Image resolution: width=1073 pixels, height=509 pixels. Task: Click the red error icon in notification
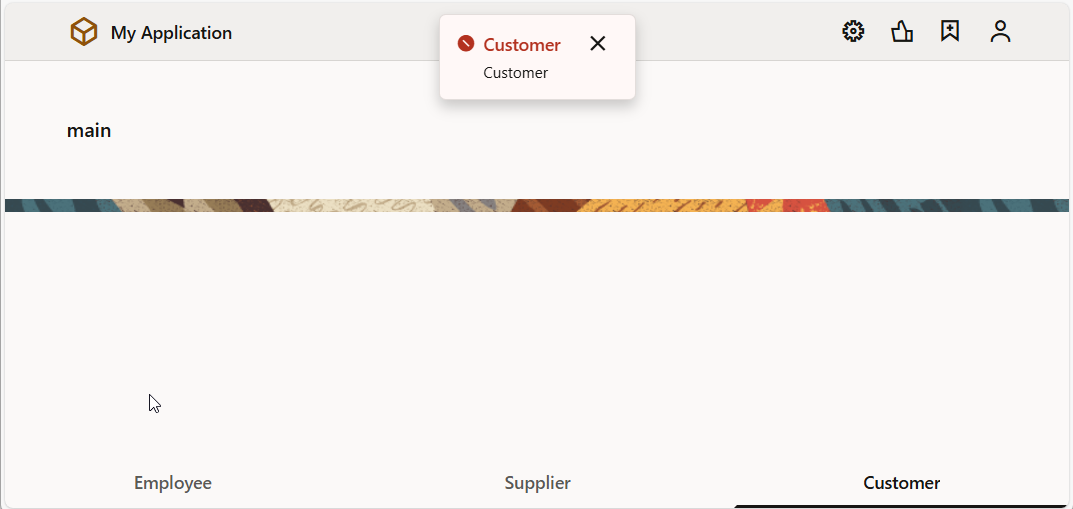coord(465,44)
